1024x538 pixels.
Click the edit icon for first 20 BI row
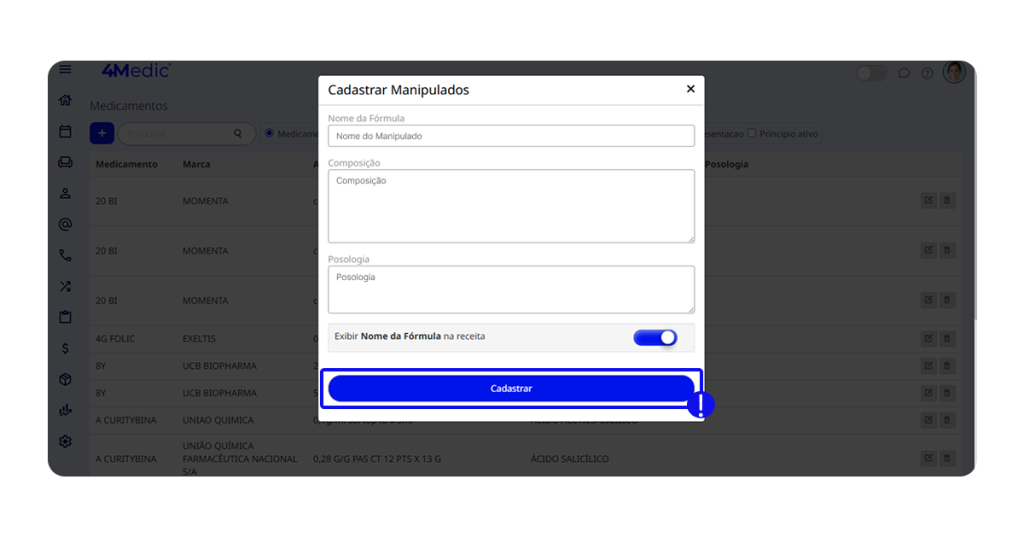click(928, 201)
